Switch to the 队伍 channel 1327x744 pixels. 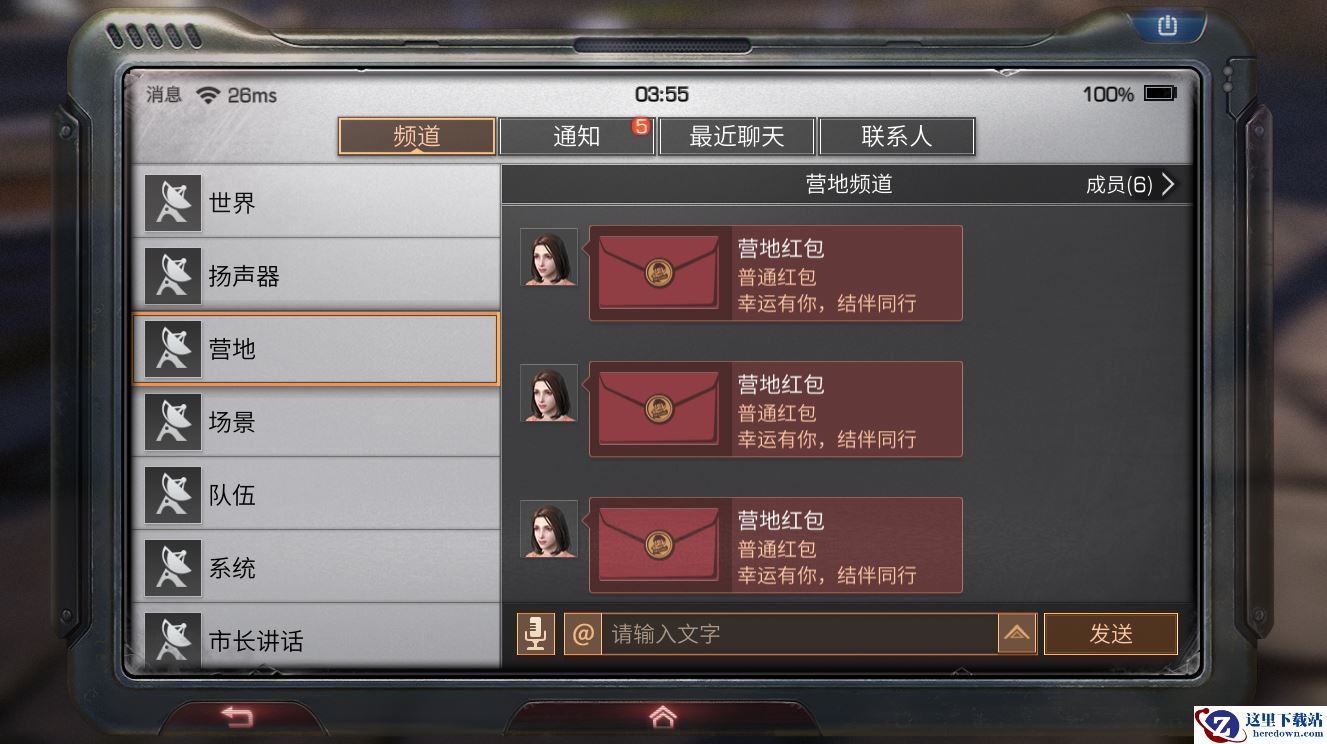pos(316,495)
